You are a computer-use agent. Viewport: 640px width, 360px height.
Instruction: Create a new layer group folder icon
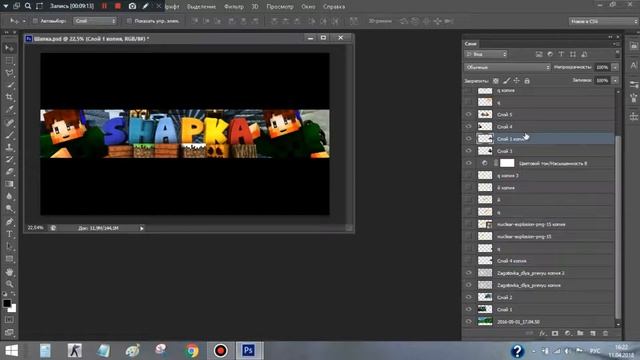pos(580,333)
